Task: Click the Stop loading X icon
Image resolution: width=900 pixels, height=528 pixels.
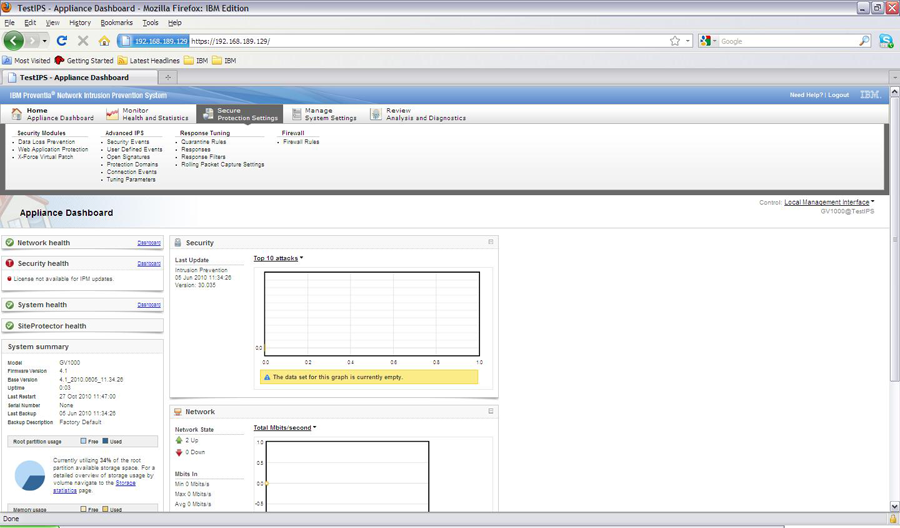Action: click(83, 41)
